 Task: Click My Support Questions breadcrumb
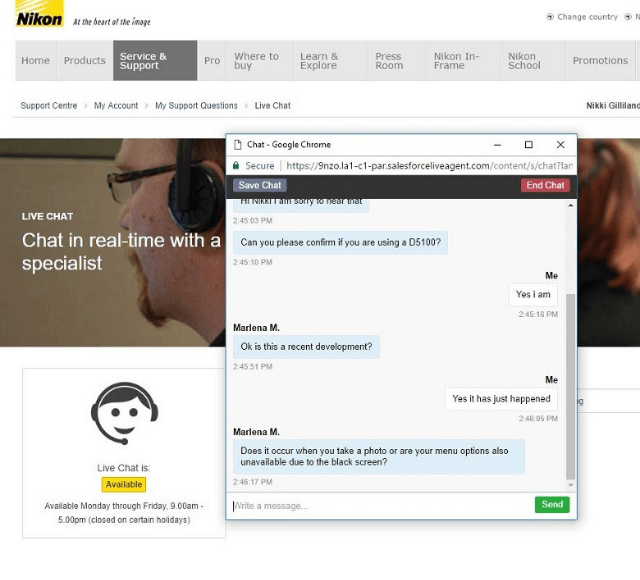[x=196, y=106]
